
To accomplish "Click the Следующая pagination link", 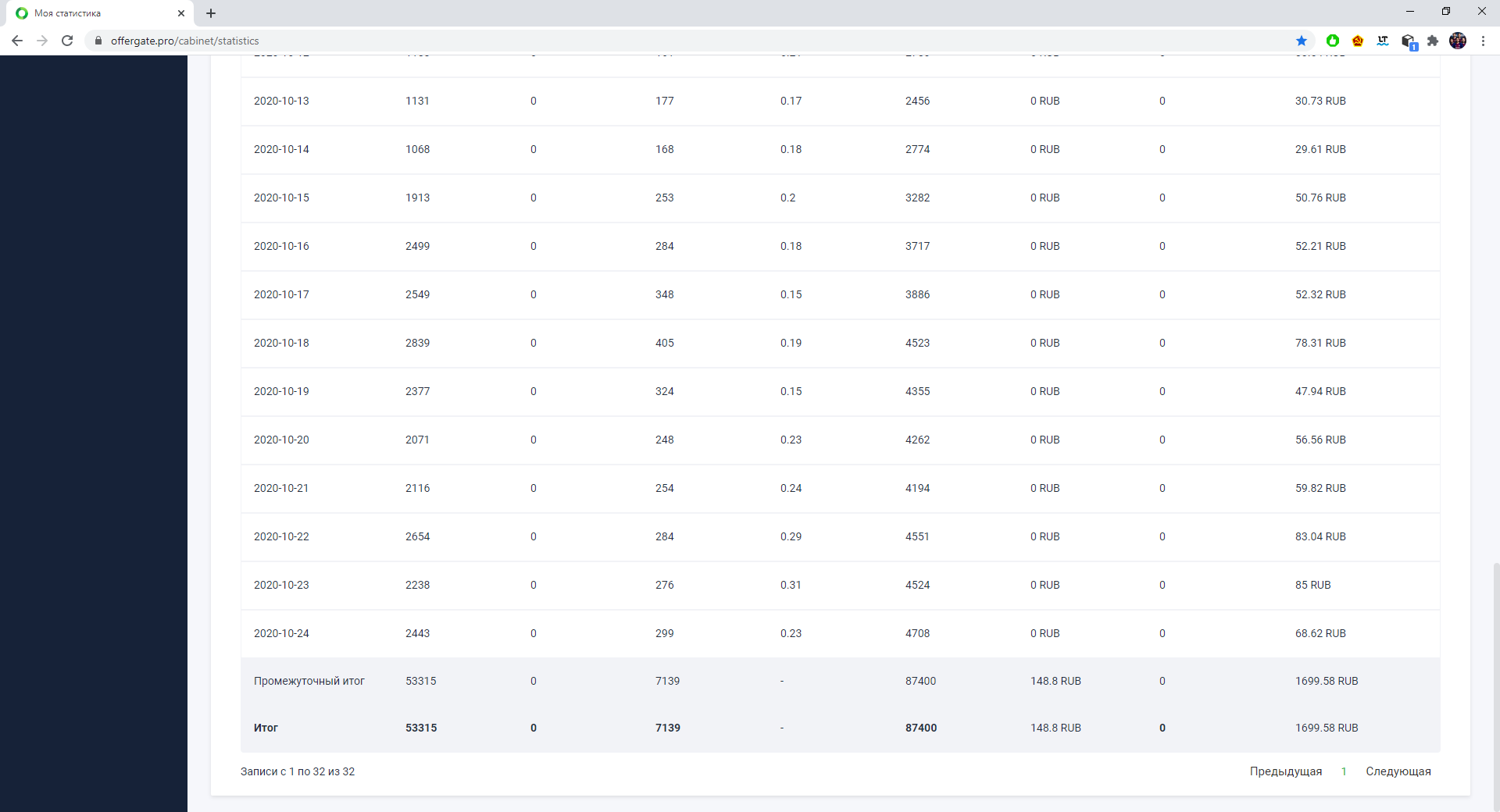I will tap(1398, 771).
